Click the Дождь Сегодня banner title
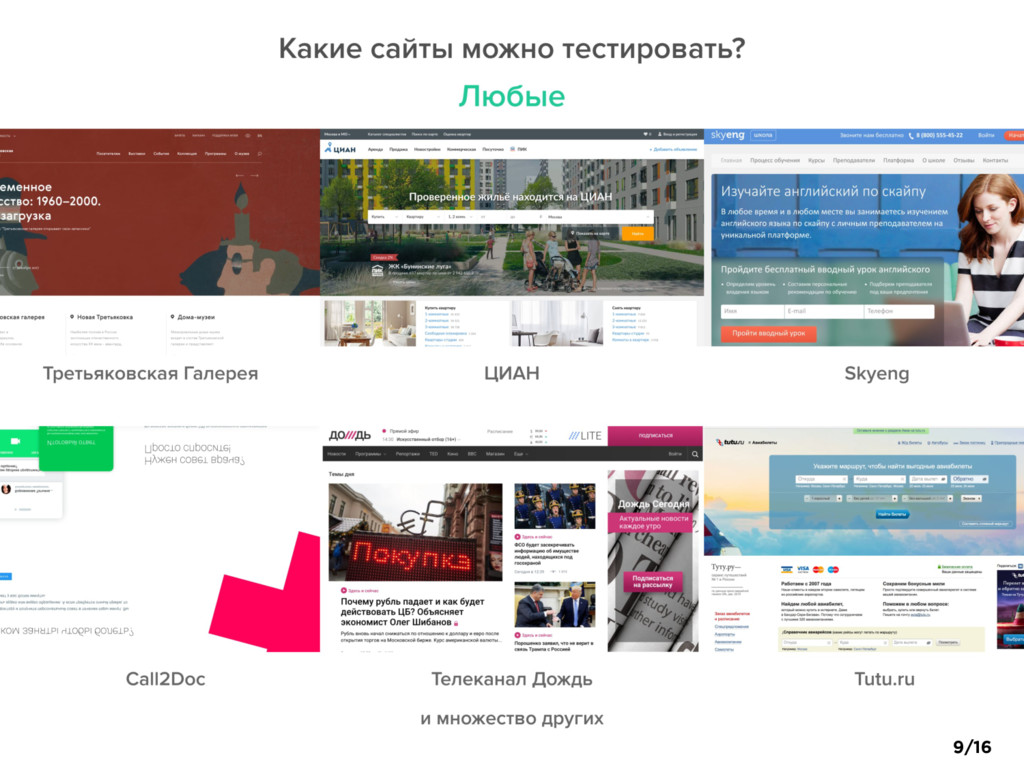This screenshot has height=768, width=1024. coord(654,504)
